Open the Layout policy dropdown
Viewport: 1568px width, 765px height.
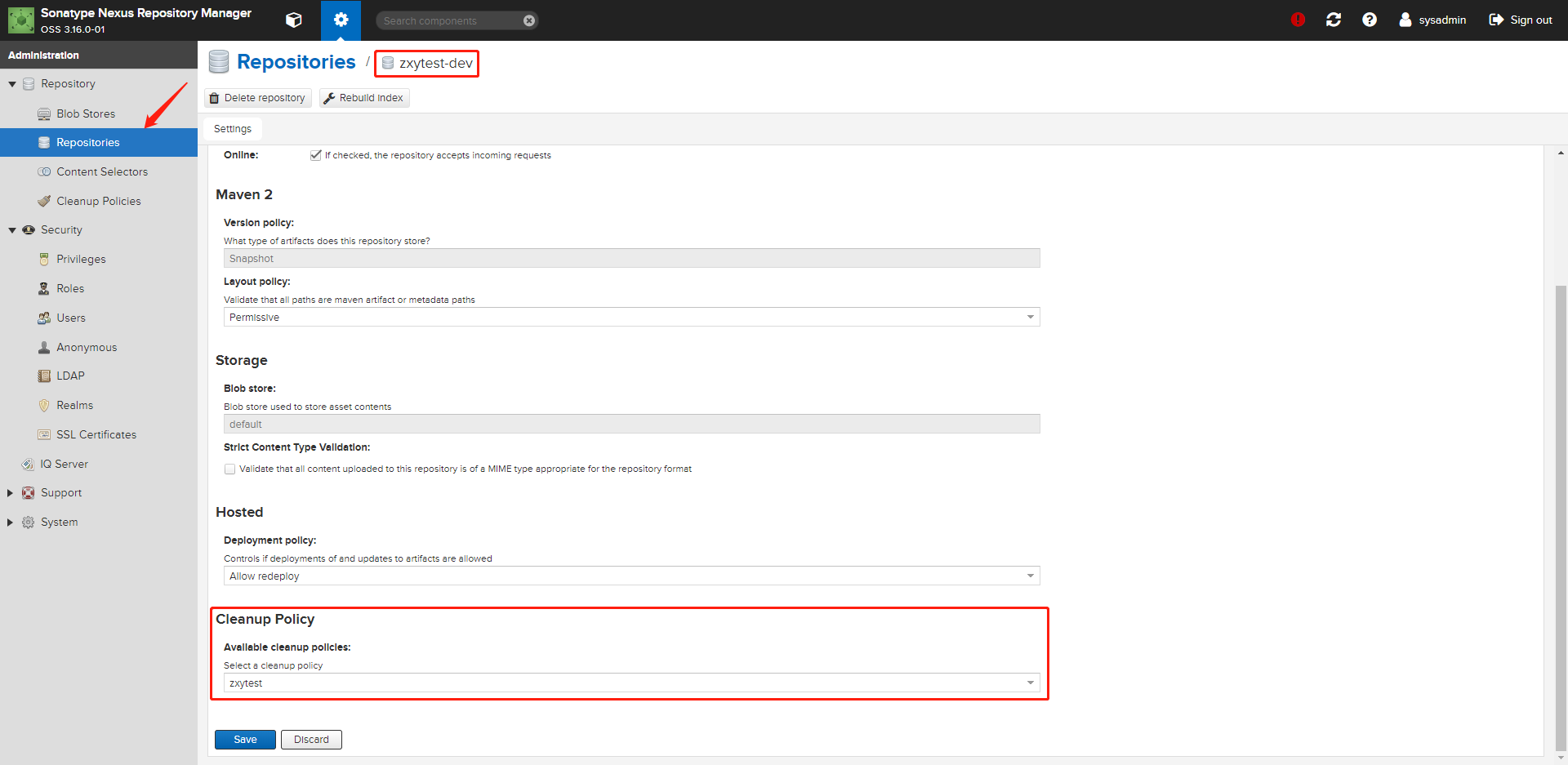tap(1030, 318)
